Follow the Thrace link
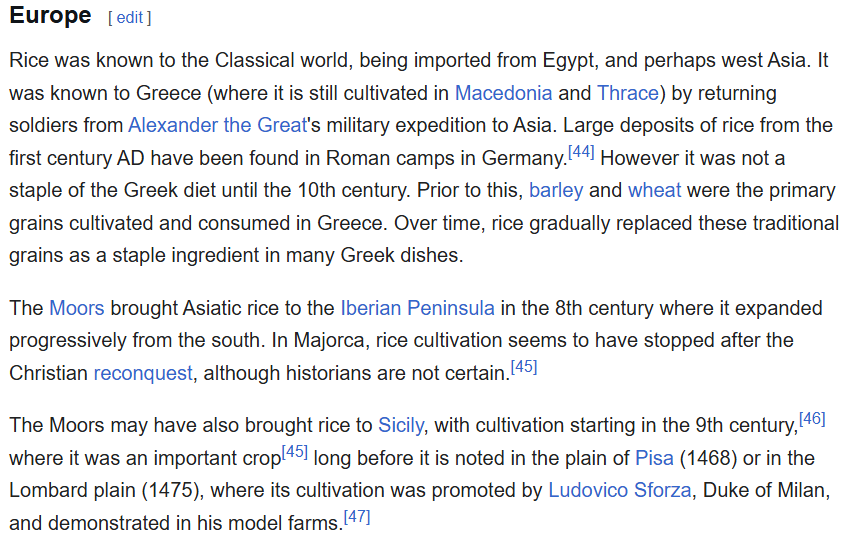 pos(627,93)
